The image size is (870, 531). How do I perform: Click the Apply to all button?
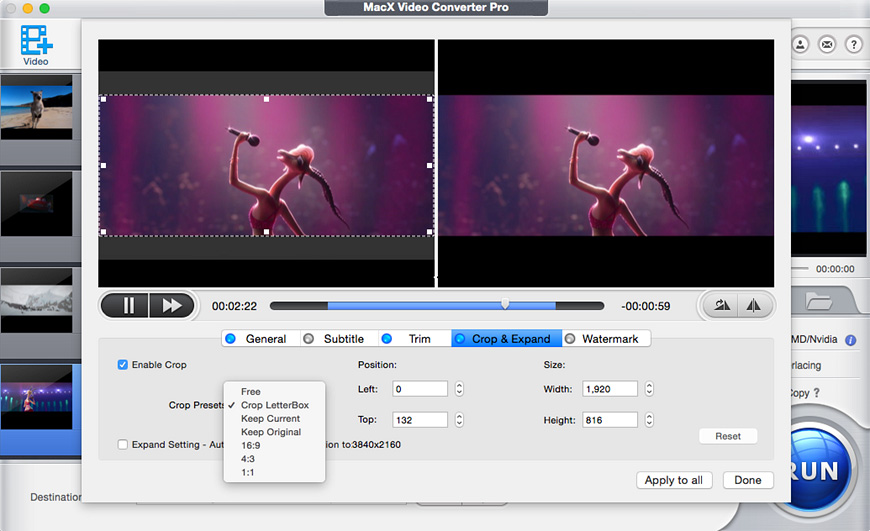pyautogui.click(x=674, y=480)
